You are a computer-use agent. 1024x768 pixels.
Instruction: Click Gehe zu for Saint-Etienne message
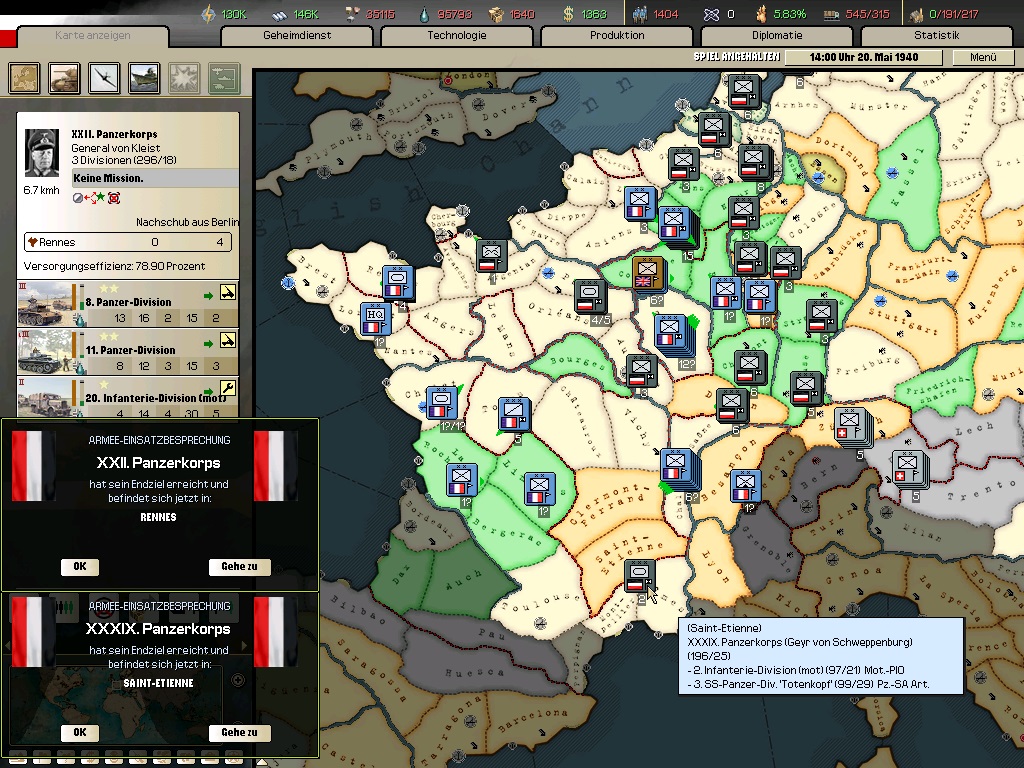pyautogui.click(x=239, y=732)
